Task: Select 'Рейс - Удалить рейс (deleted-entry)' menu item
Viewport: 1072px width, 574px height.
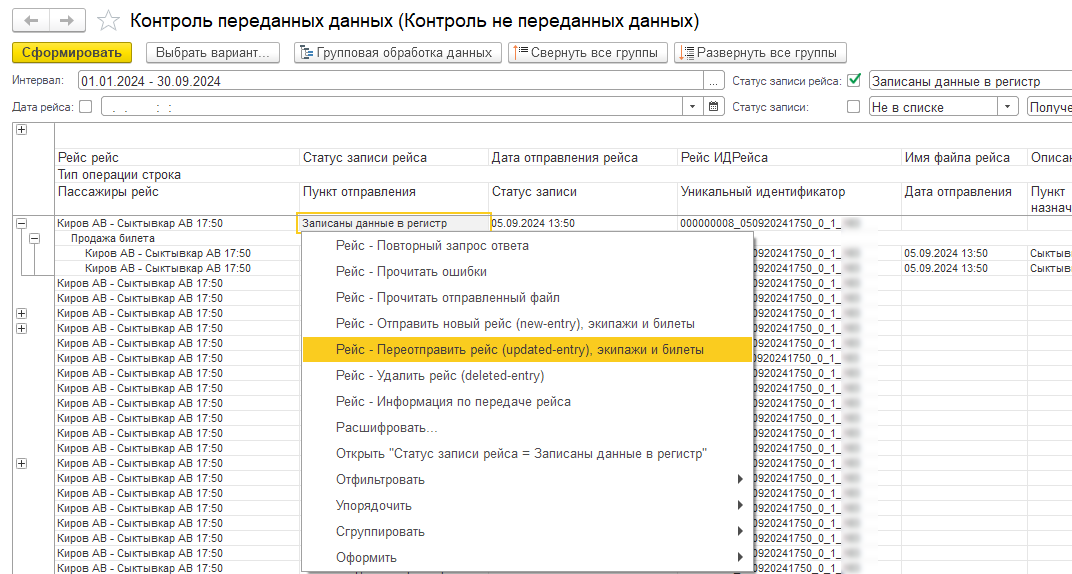Action: (440, 376)
